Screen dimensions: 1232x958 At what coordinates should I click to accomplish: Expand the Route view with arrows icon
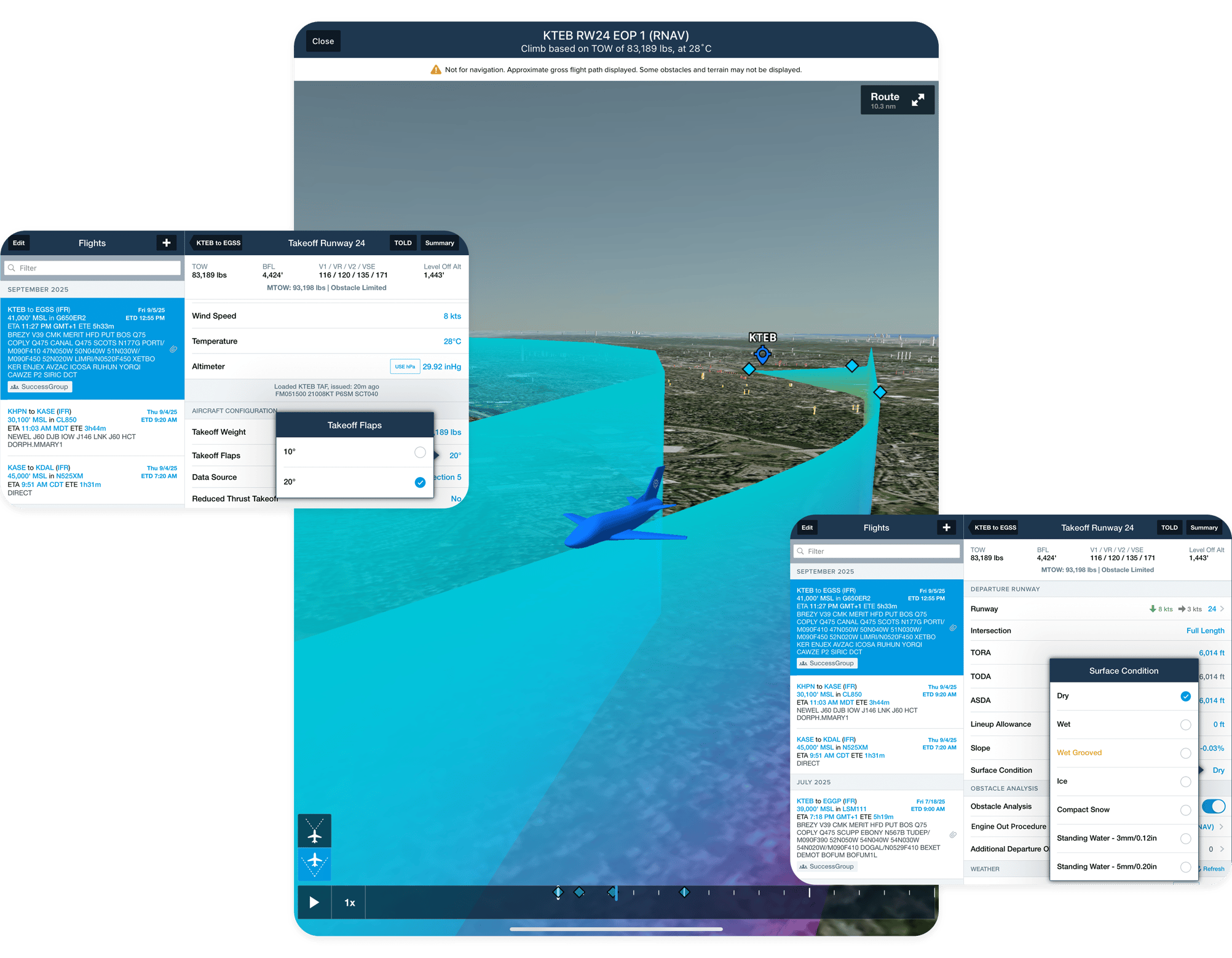tap(917, 100)
